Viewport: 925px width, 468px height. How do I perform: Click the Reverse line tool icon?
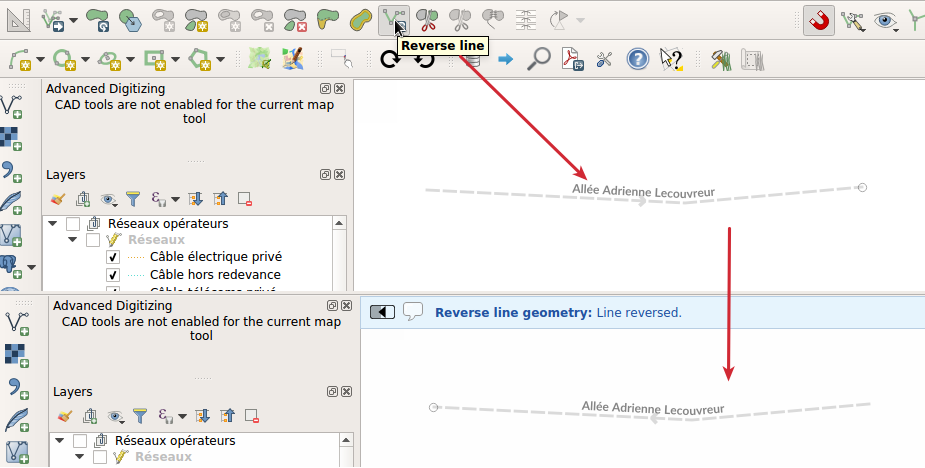click(393, 19)
